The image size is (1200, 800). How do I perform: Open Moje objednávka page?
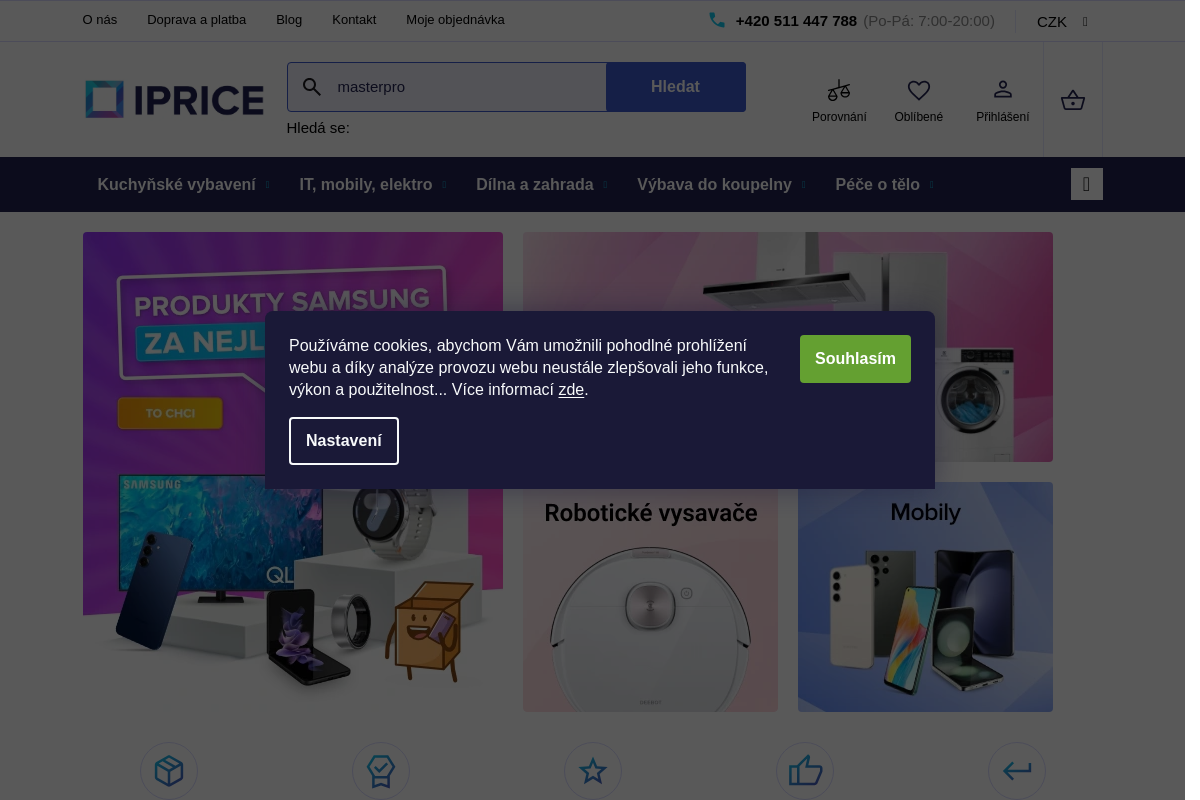coord(455,20)
